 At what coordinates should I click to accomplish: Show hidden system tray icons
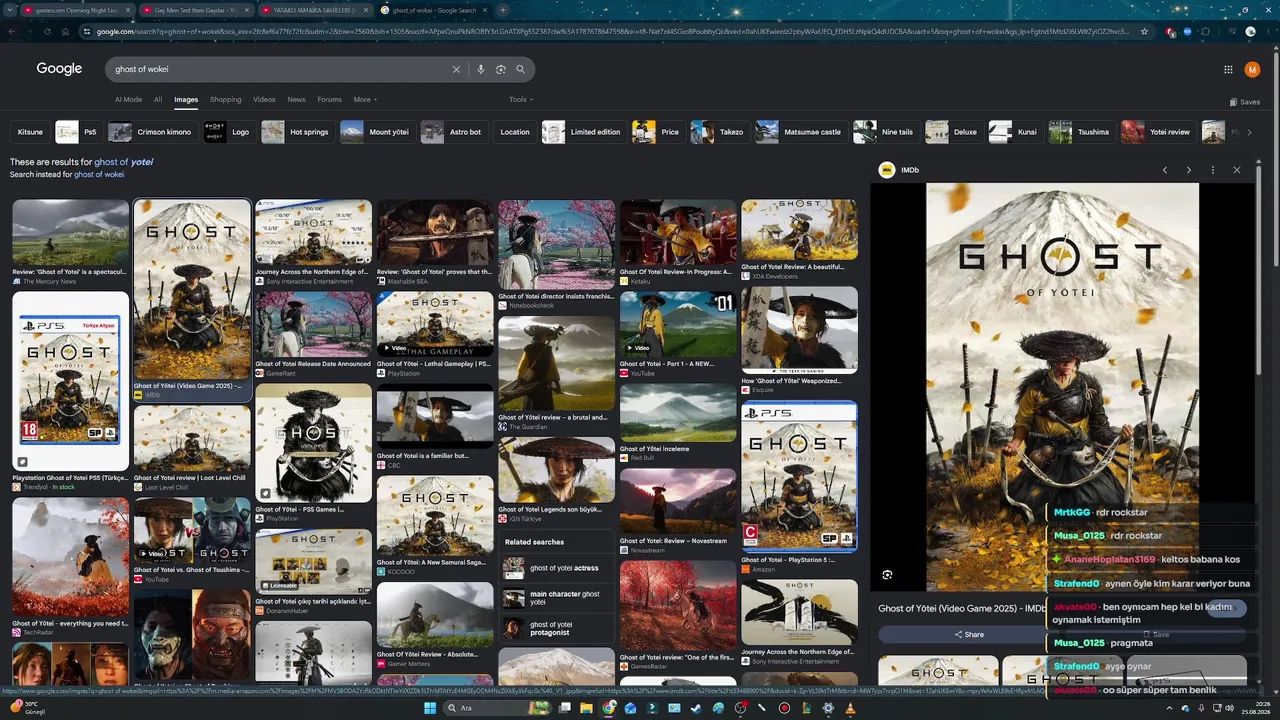coord(1170,708)
